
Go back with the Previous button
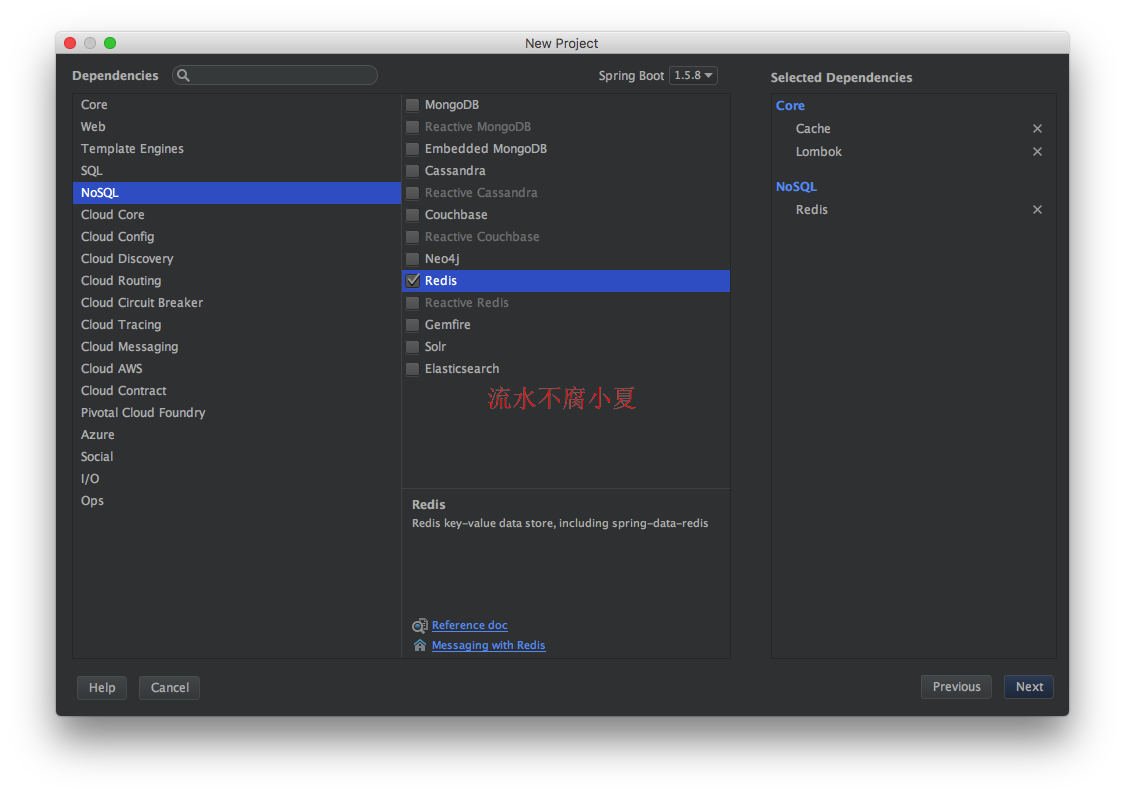click(x=956, y=687)
